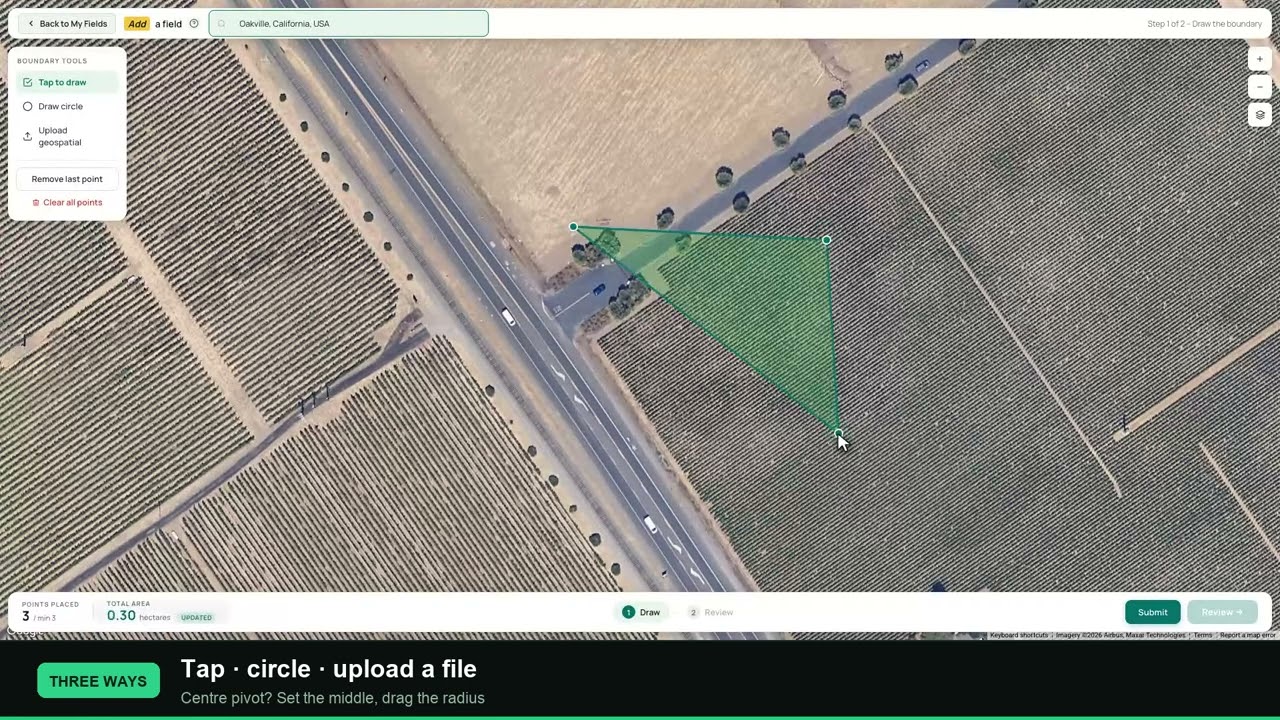Click the BOUNDARY TOOLS heading
This screenshot has height=720, width=1280.
point(52,61)
